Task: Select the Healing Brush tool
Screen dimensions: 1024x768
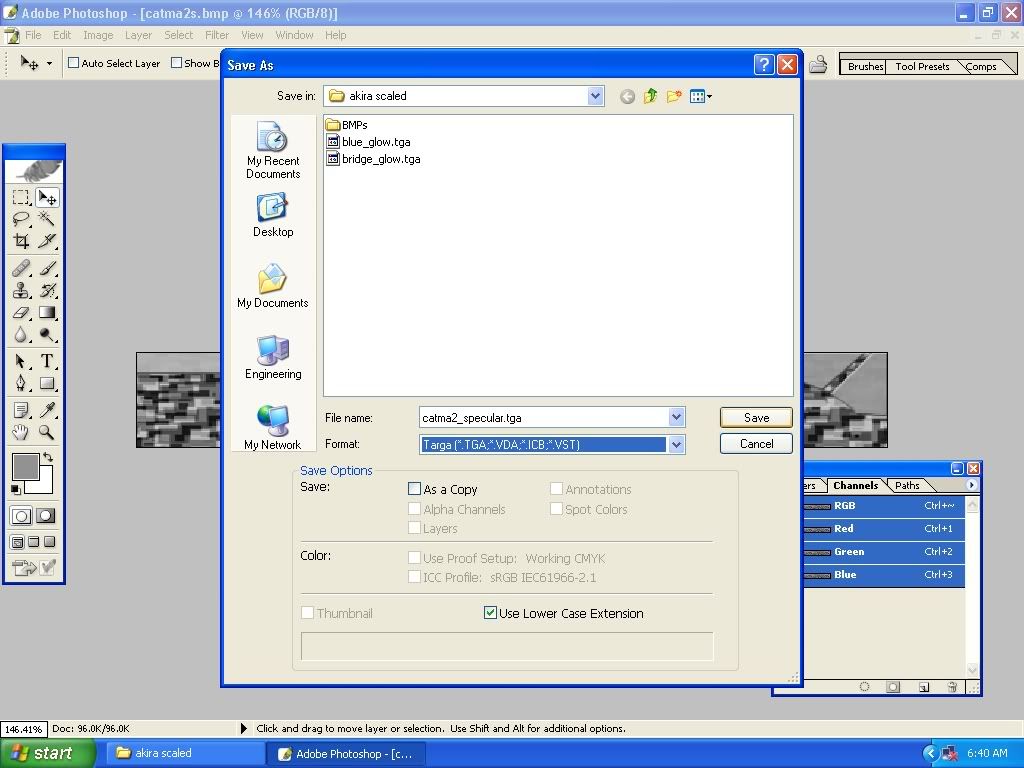Action: pos(21,268)
